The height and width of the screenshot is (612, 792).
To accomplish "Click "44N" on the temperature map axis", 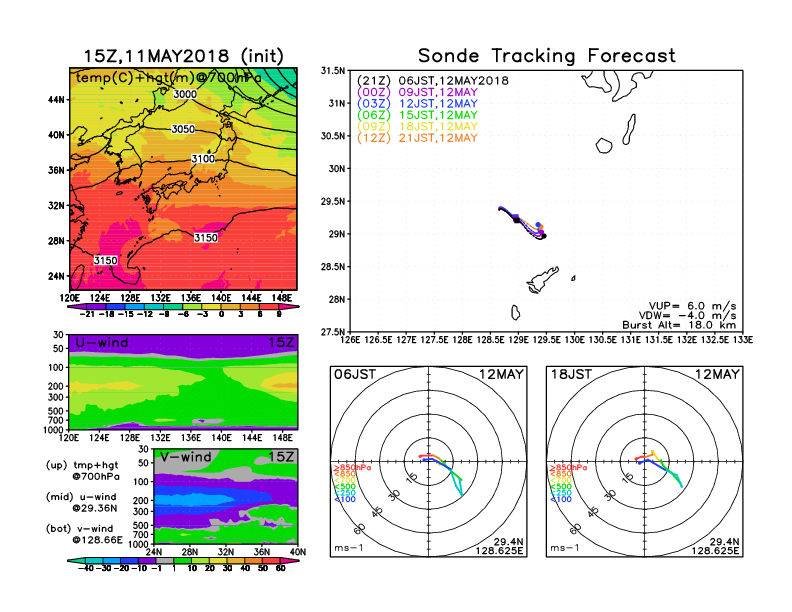I will [57, 99].
